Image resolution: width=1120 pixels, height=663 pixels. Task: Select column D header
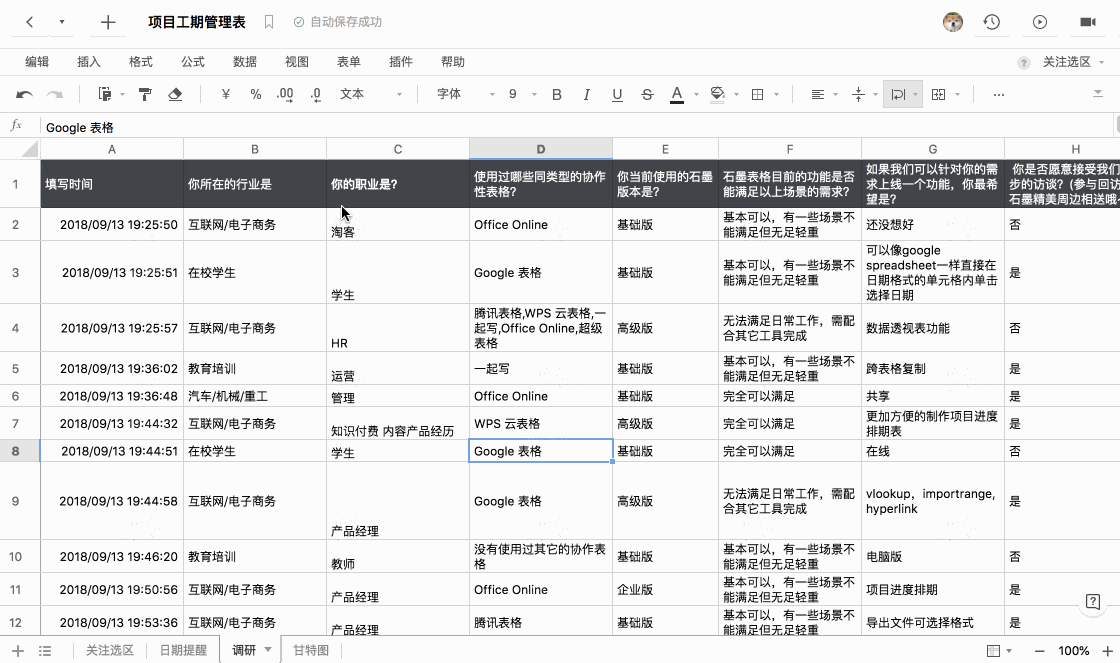click(541, 149)
